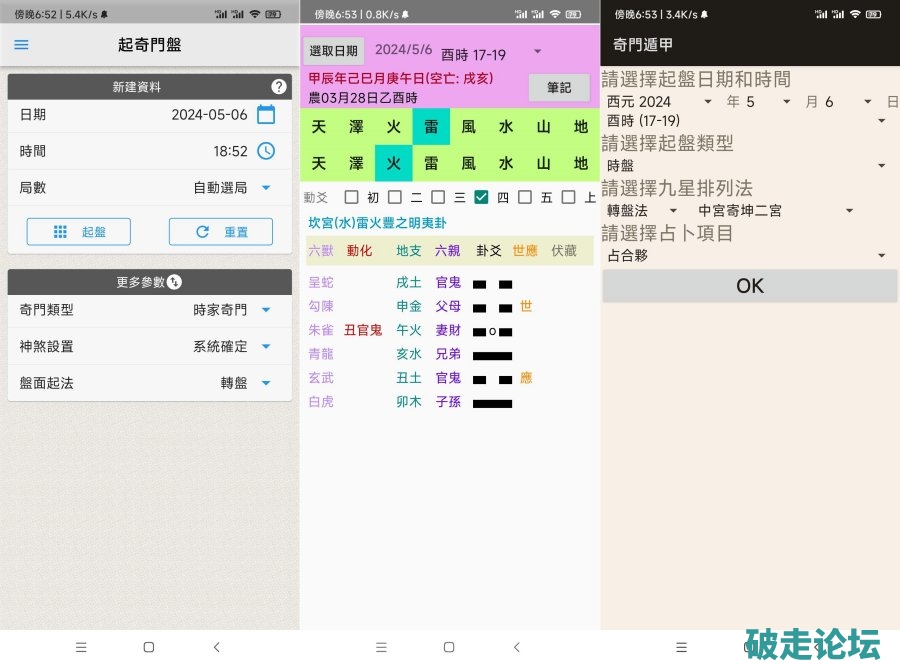Click the 選取日期 button
Viewport: 900px width, 666px height.
click(333, 51)
